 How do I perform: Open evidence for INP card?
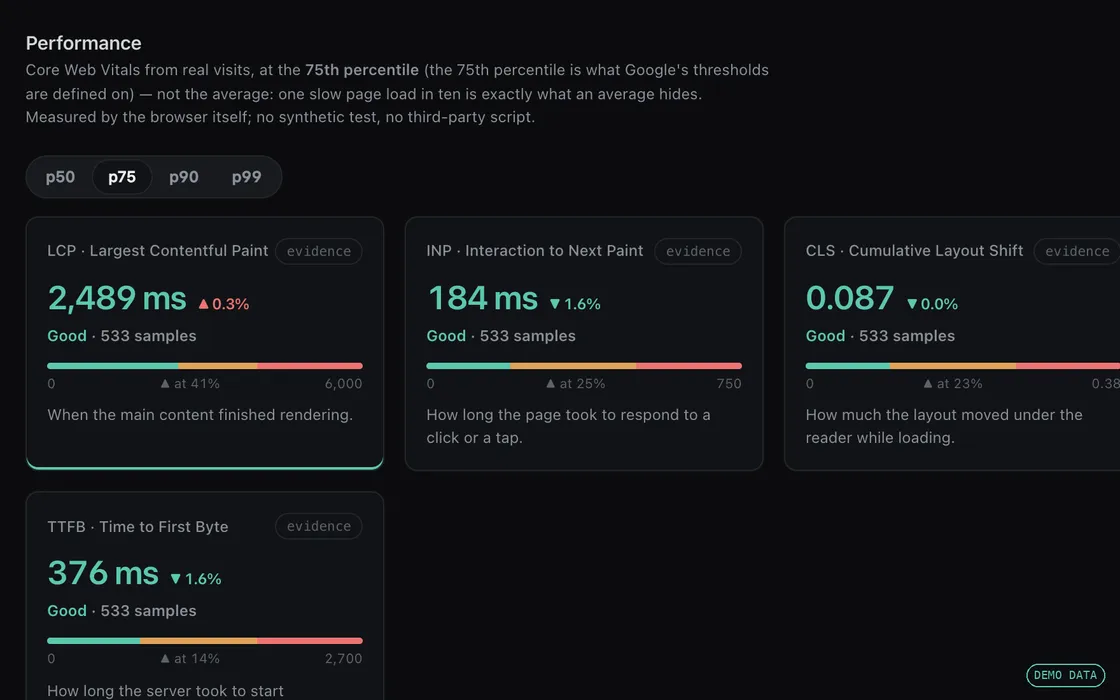point(698,251)
